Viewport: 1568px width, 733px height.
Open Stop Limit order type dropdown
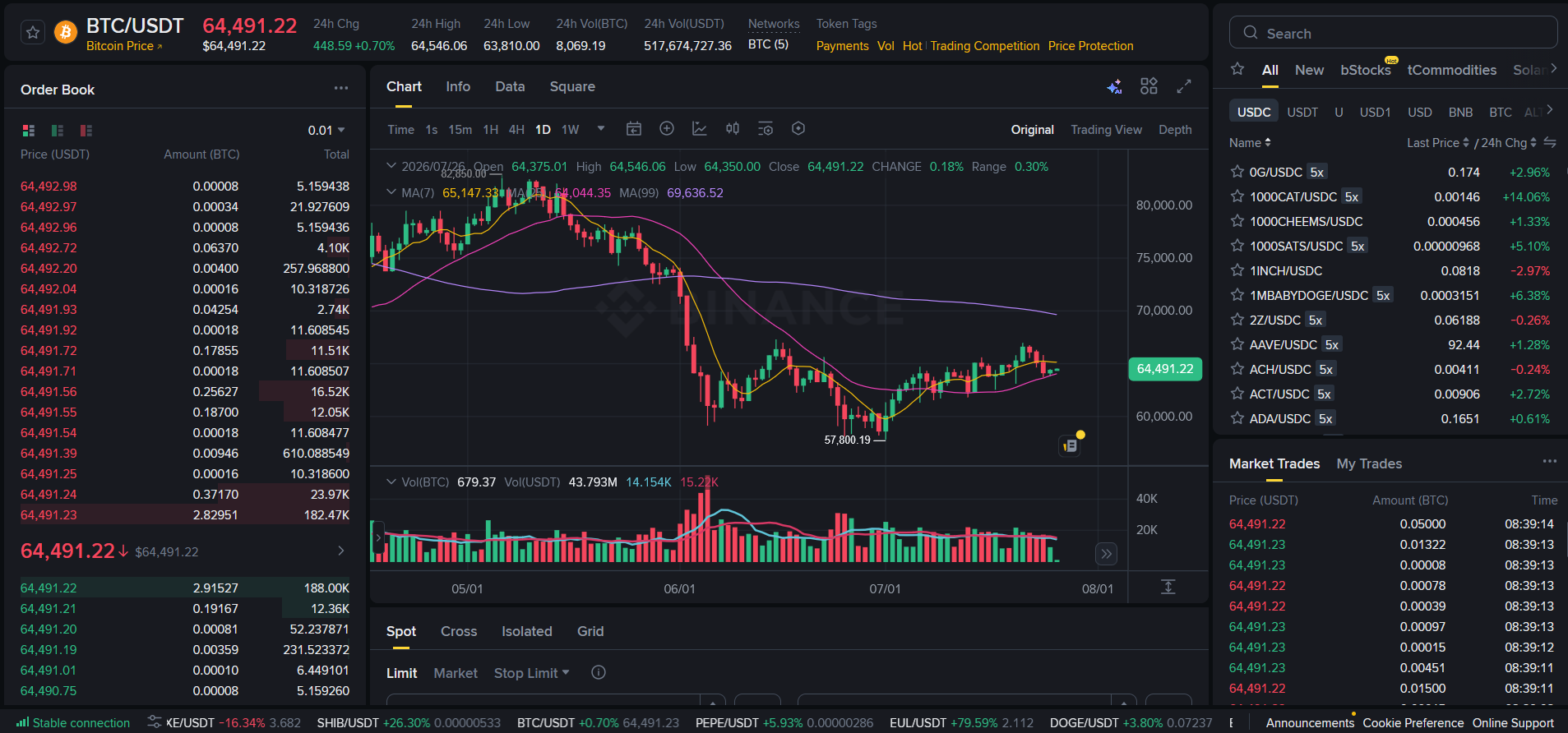click(531, 673)
